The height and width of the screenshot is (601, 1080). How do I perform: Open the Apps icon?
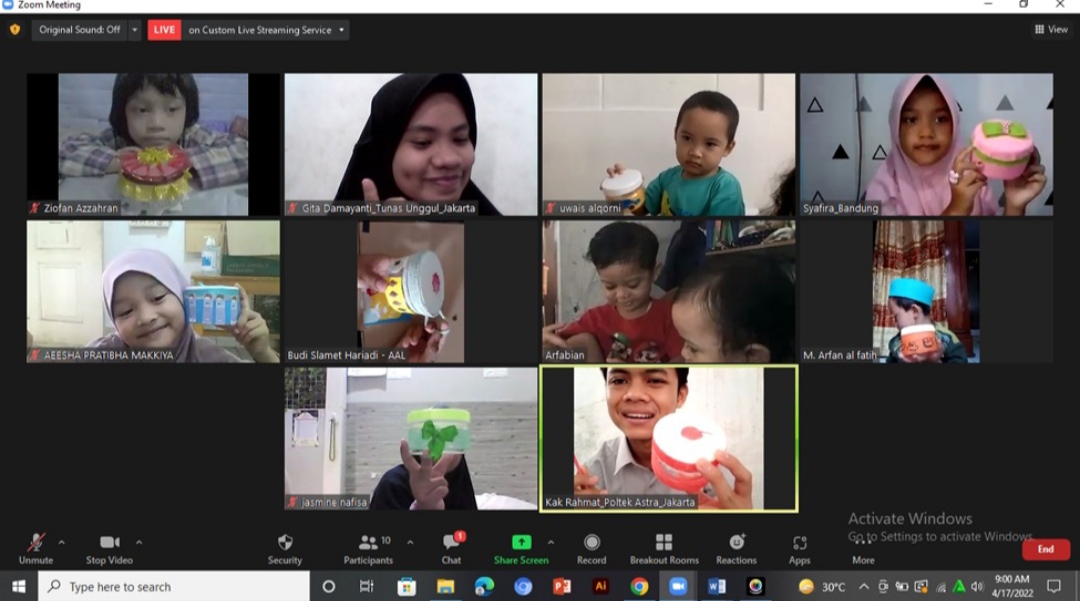pyautogui.click(x=799, y=542)
